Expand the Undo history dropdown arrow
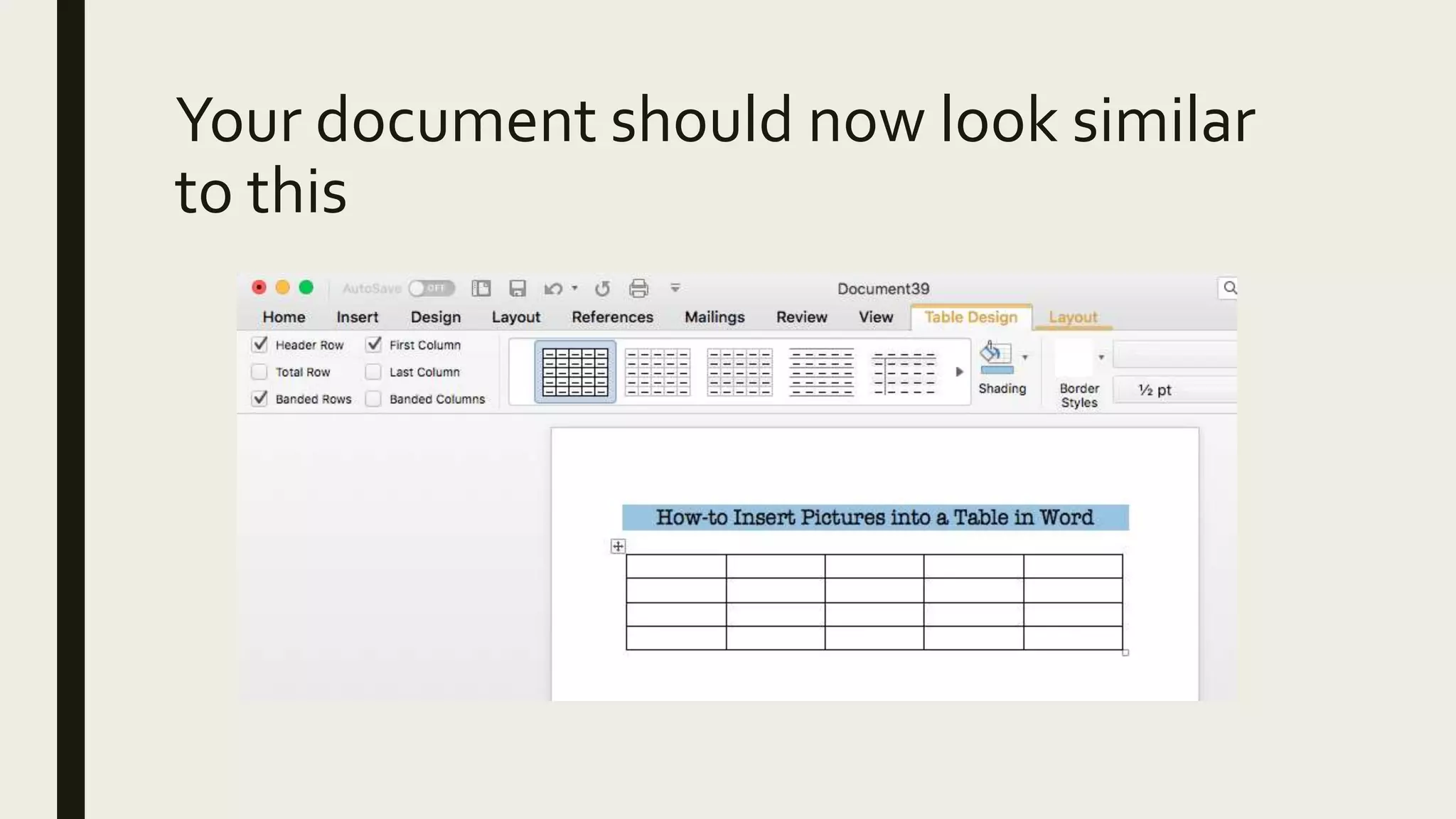The image size is (1456, 819). point(574,288)
